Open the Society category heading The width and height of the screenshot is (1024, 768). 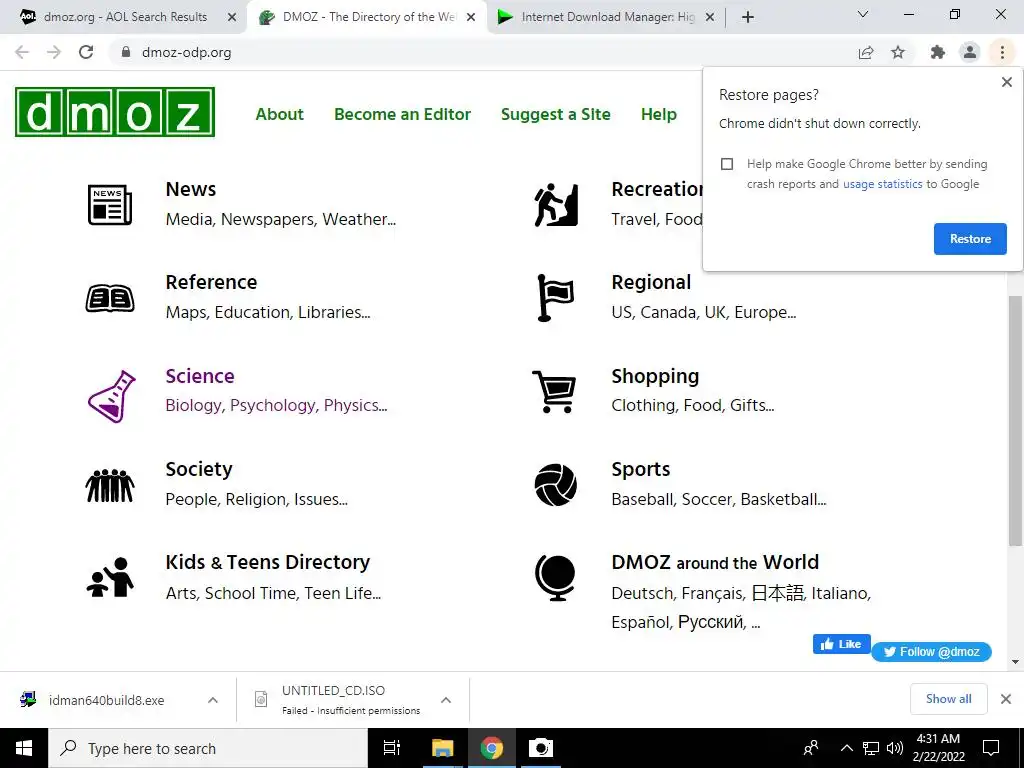click(x=199, y=470)
